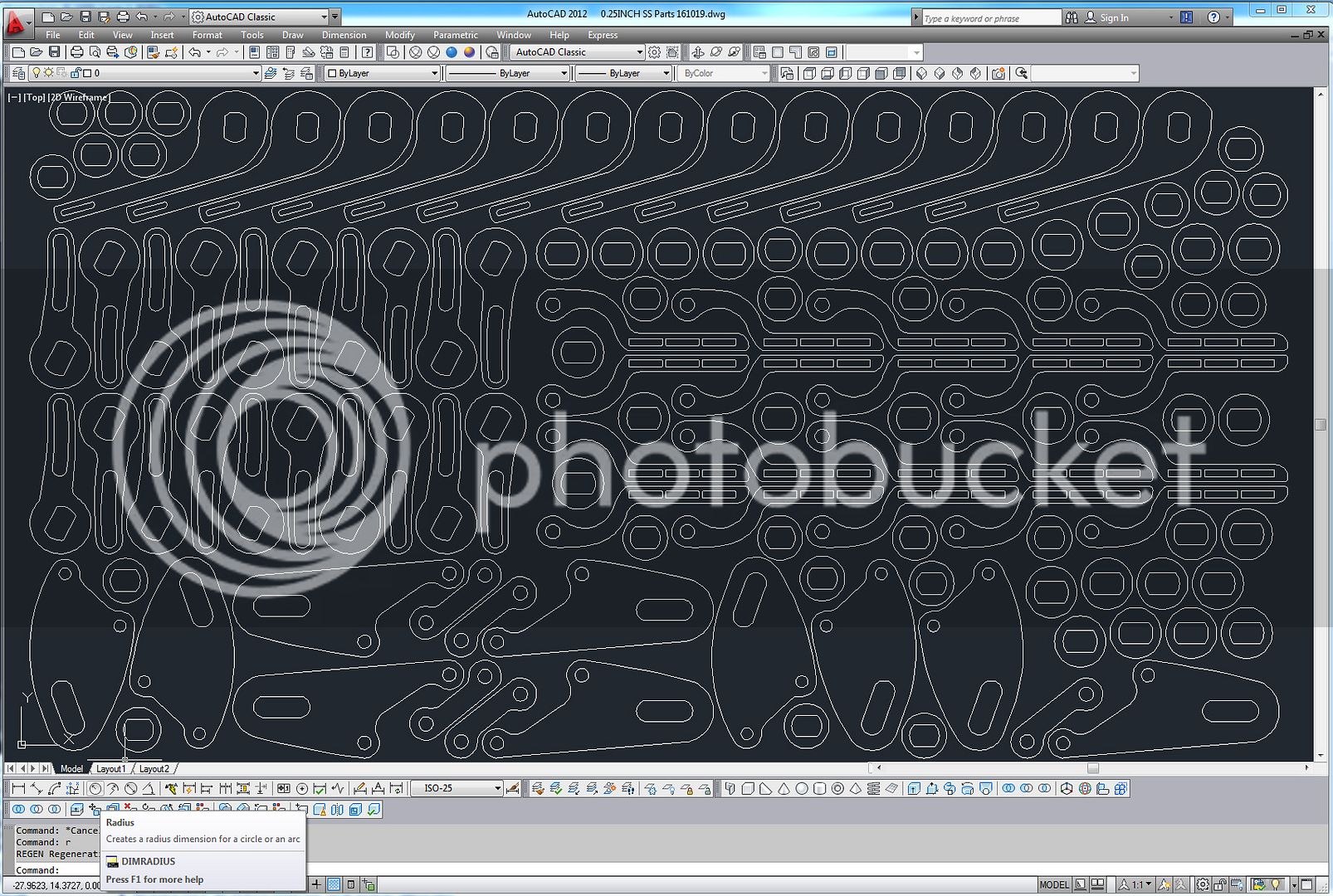
Task: Select the Box solid modeling tool
Action: (748, 788)
